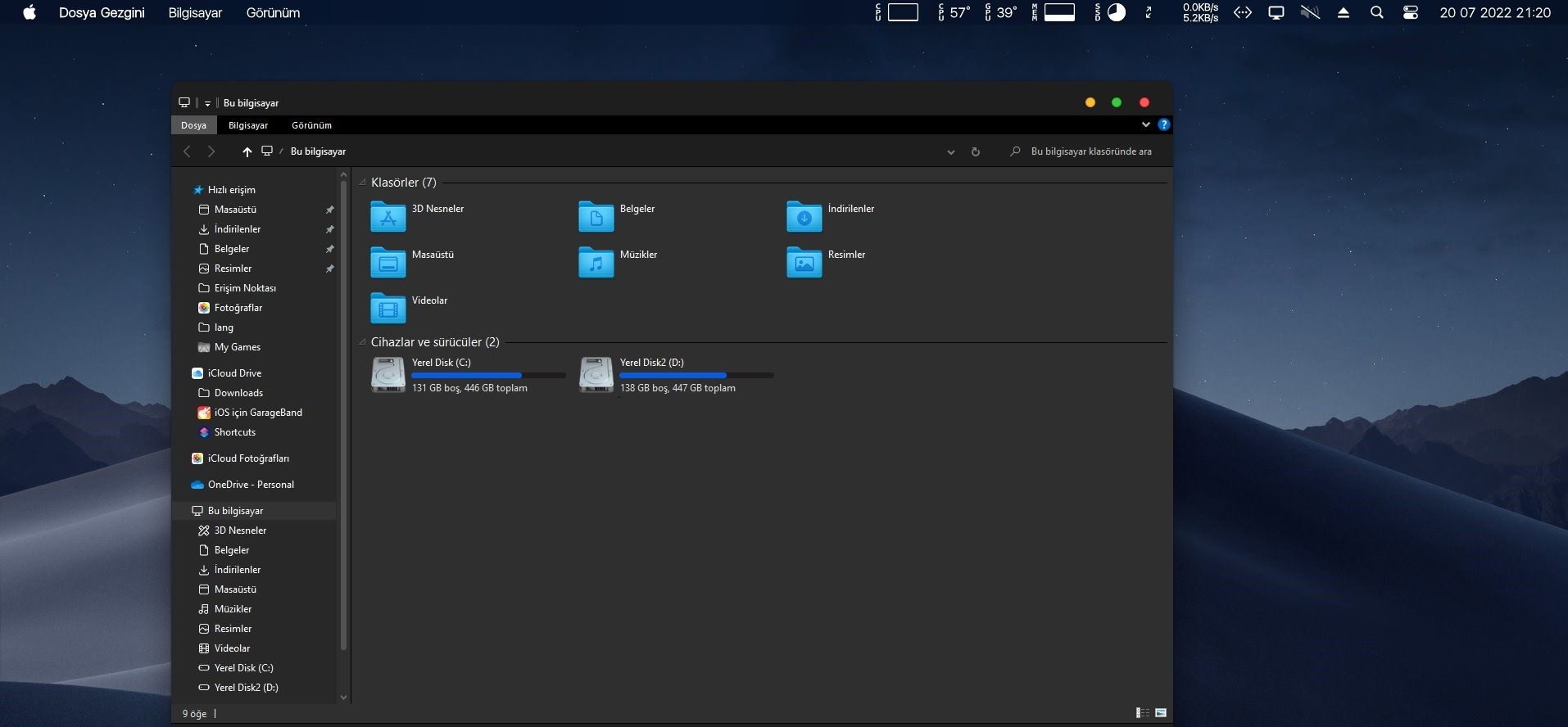Click the up-arrow navigation button
Image resolution: width=1568 pixels, height=727 pixels.
(247, 151)
